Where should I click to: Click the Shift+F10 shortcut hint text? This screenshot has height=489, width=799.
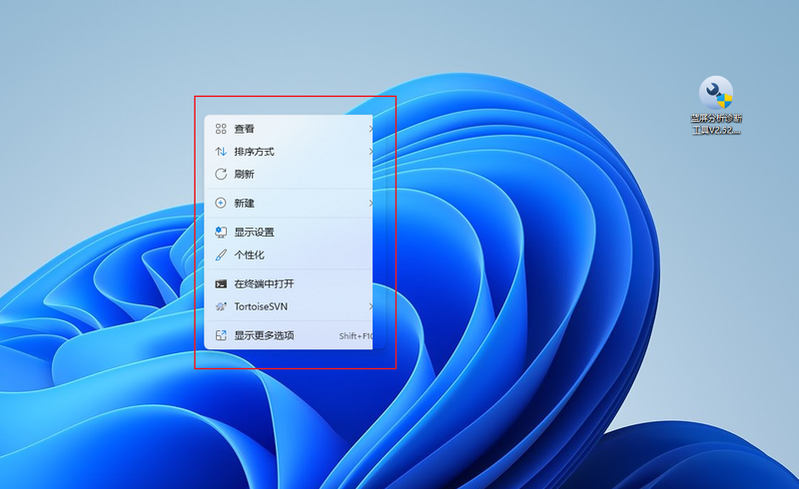pos(355,336)
